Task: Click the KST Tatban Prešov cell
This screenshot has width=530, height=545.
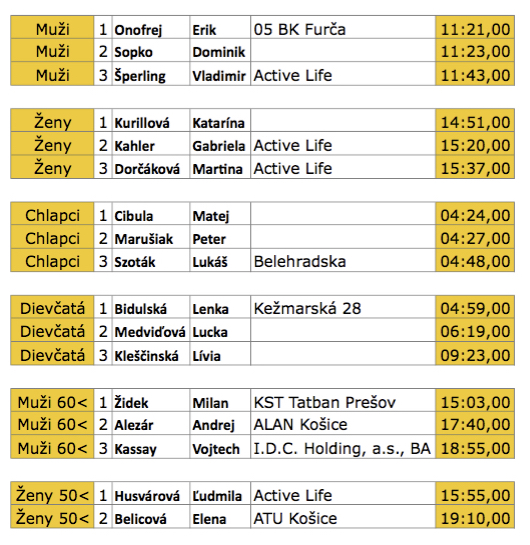Action: pyautogui.click(x=343, y=400)
